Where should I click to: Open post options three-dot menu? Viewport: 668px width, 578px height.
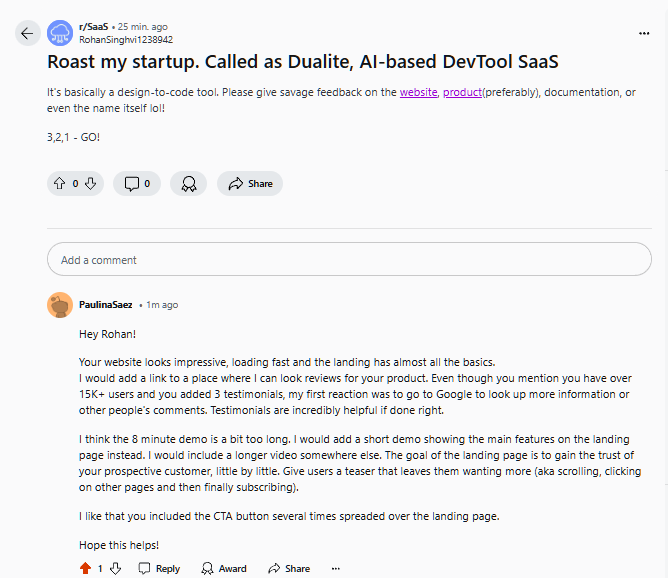click(x=644, y=33)
